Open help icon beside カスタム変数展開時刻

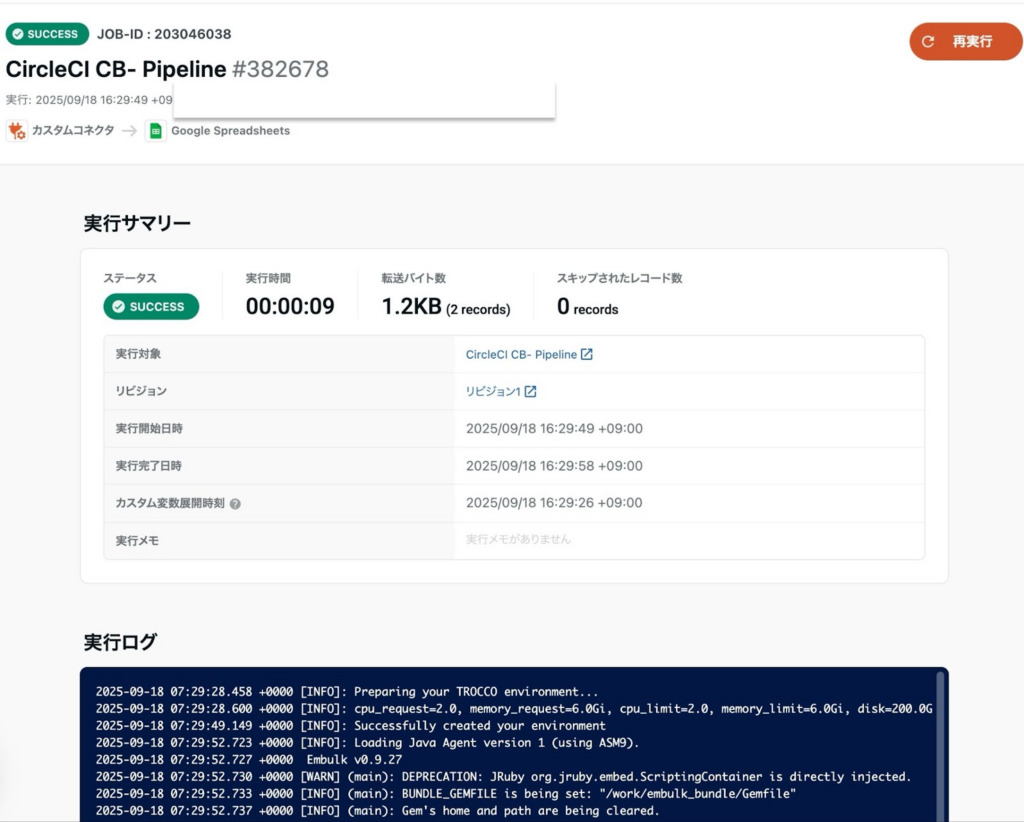[x=235, y=504]
